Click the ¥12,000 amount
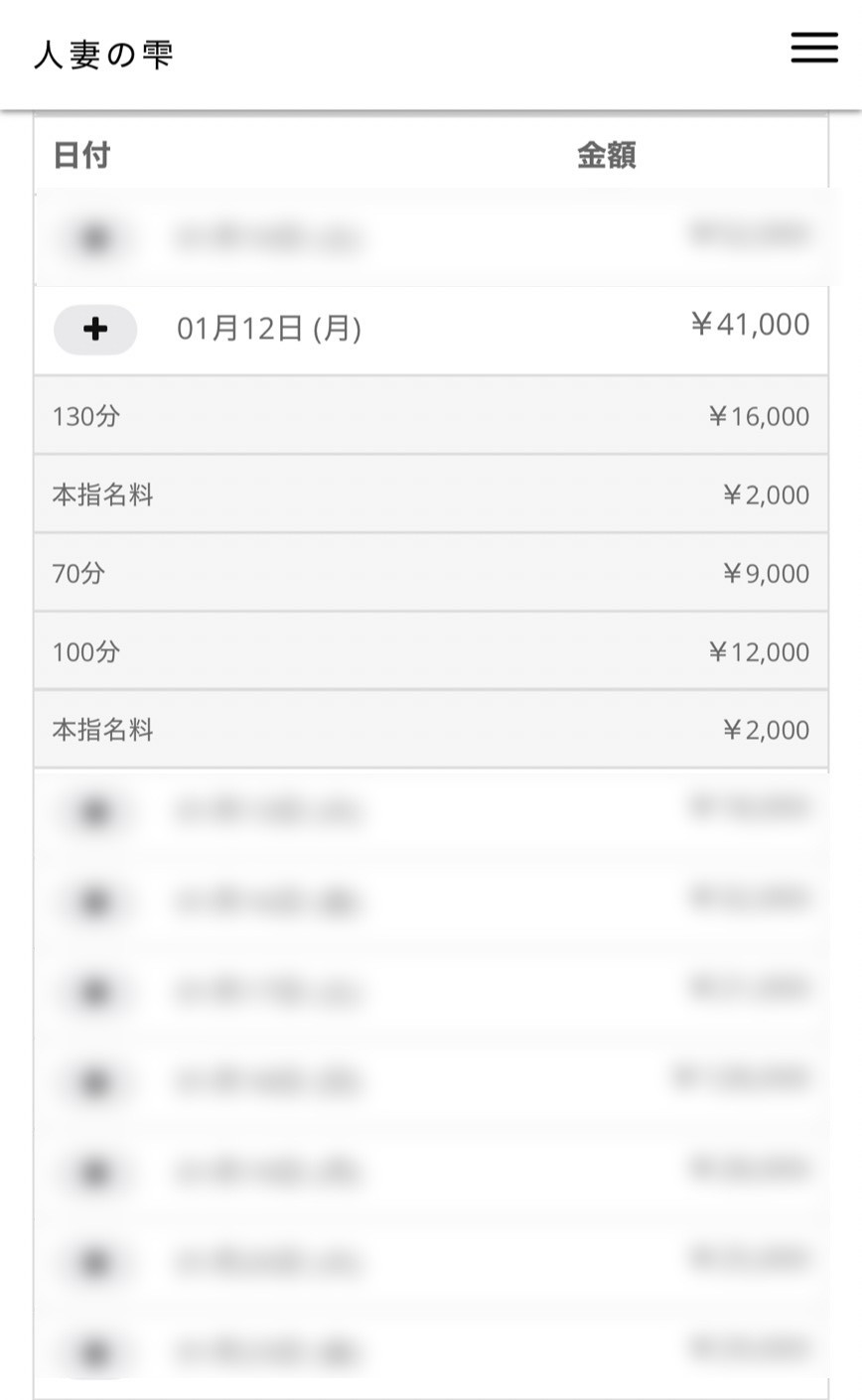 pyautogui.click(x=759, y=651)
